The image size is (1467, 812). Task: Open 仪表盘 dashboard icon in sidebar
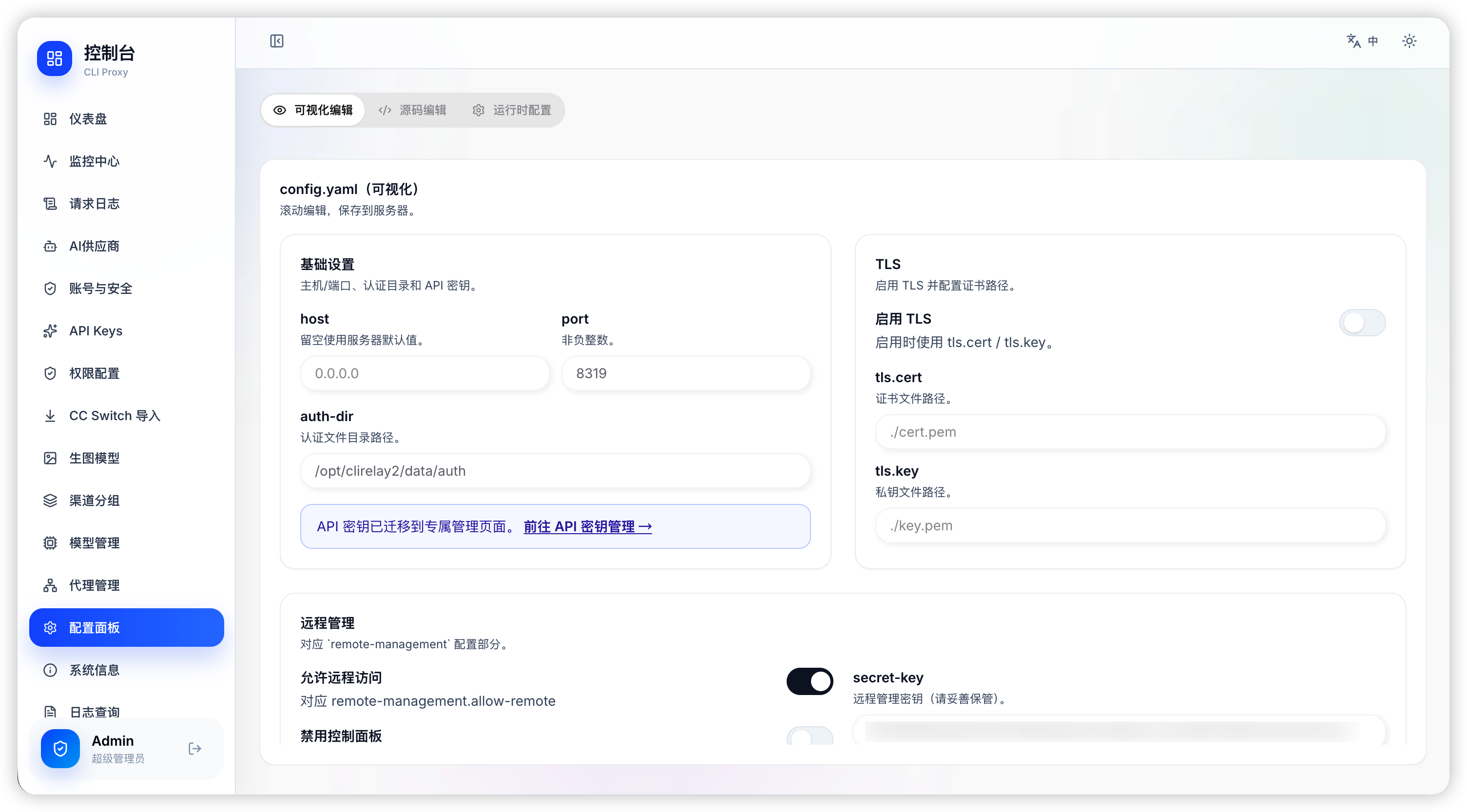(50, 118)
